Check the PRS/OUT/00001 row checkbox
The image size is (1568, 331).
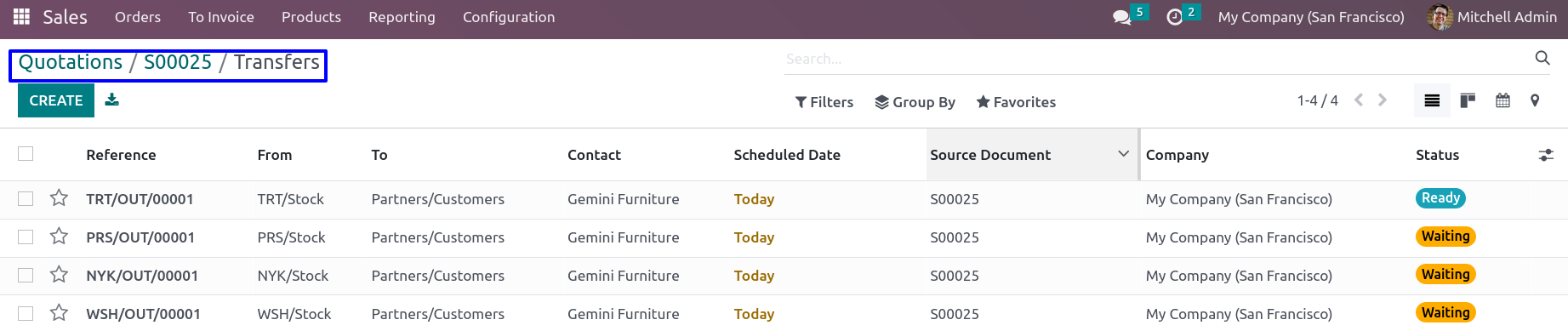tap(26, 237)
